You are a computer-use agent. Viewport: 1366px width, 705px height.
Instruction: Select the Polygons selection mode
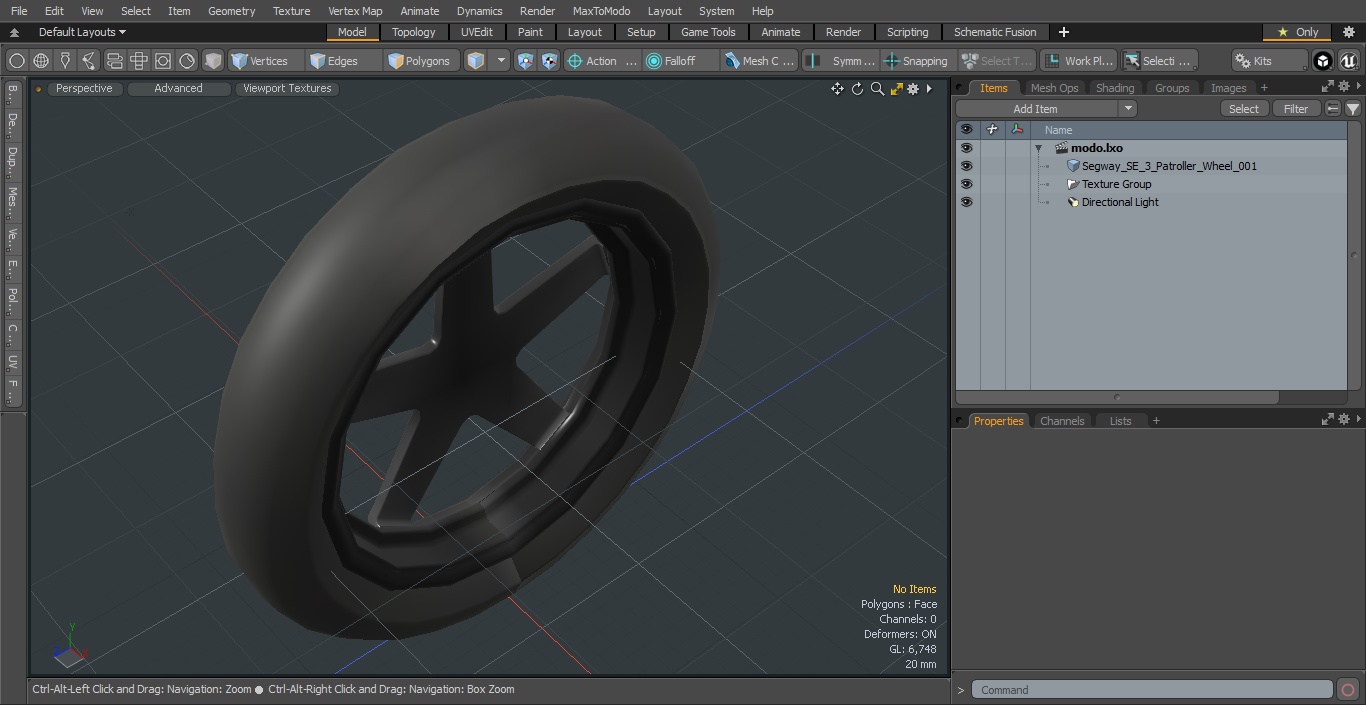pyautogui.click(x=420, y=61)
